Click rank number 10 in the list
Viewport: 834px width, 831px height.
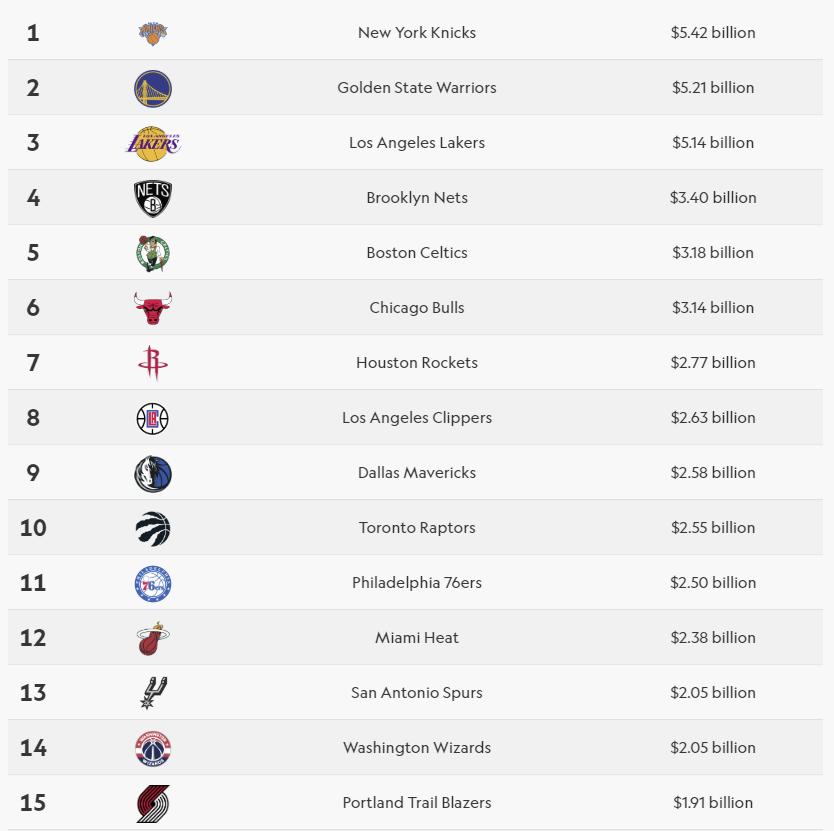pos(33,528)
